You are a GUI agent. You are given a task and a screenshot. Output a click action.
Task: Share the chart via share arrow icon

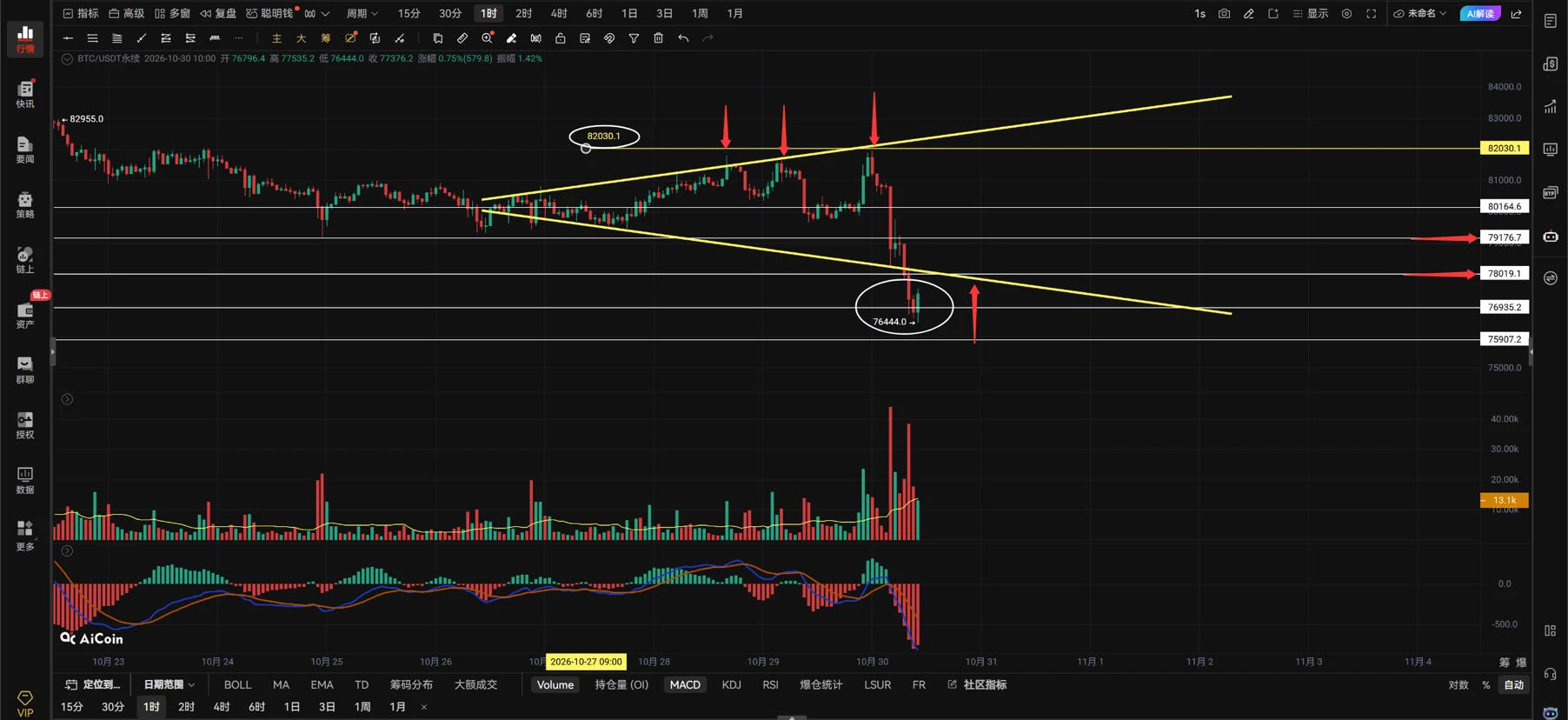[1517, 14]
